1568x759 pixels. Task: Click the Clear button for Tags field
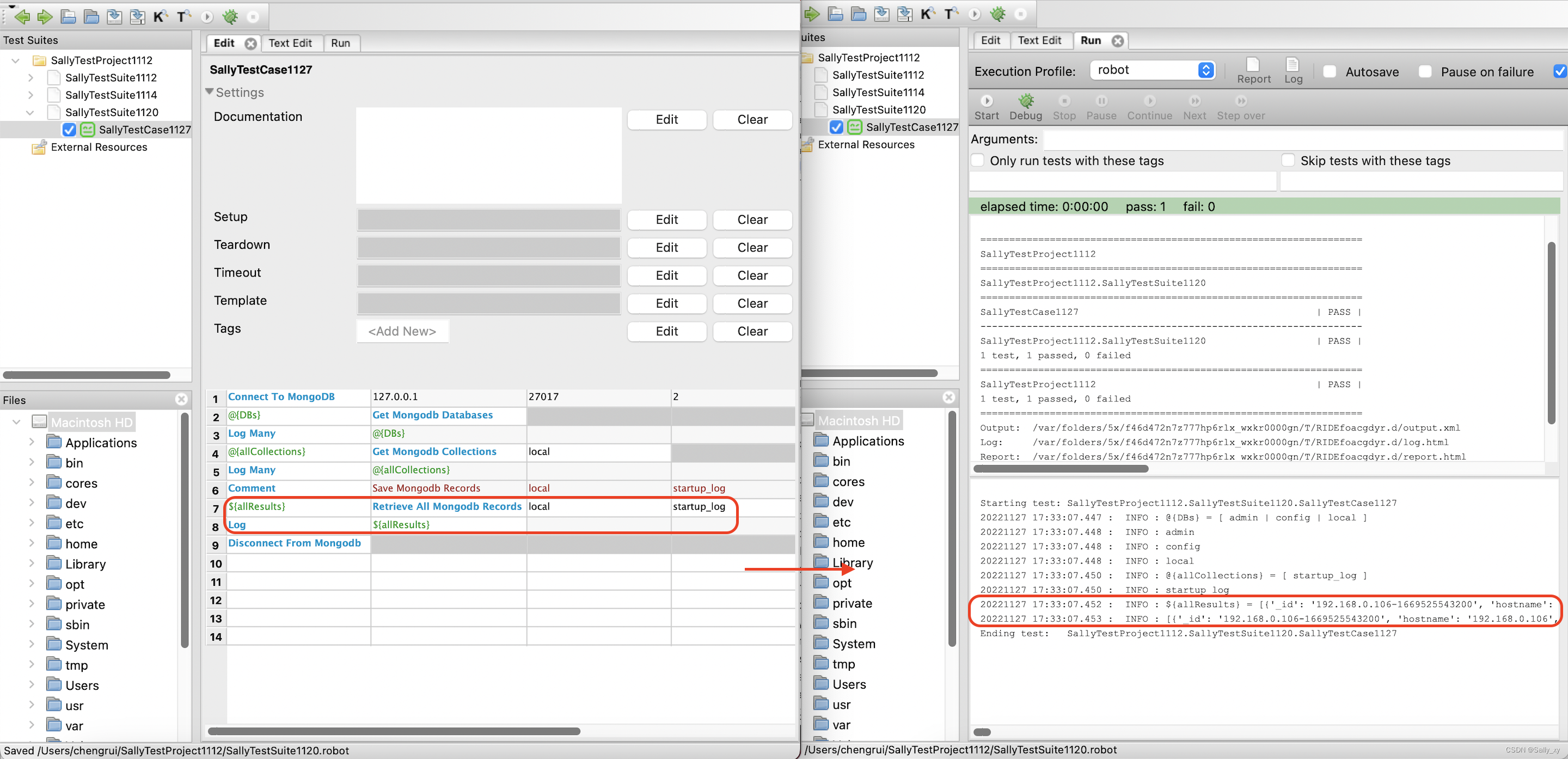(x=752, y=331)
